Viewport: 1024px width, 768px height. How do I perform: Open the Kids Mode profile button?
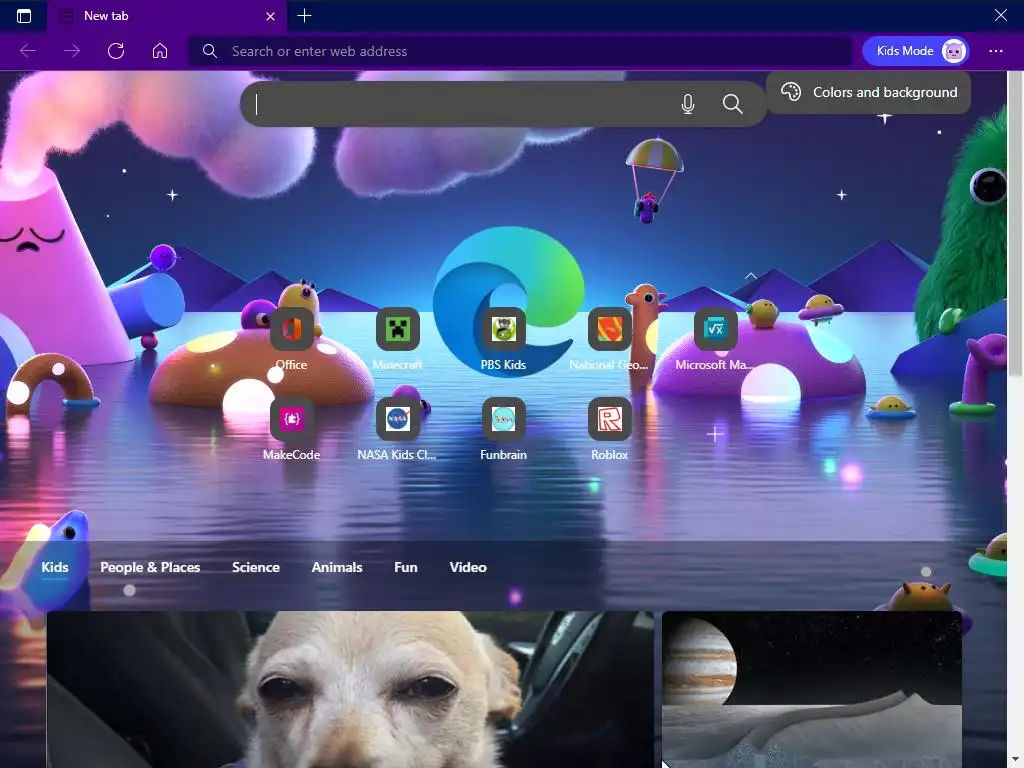tap(916, 51)
